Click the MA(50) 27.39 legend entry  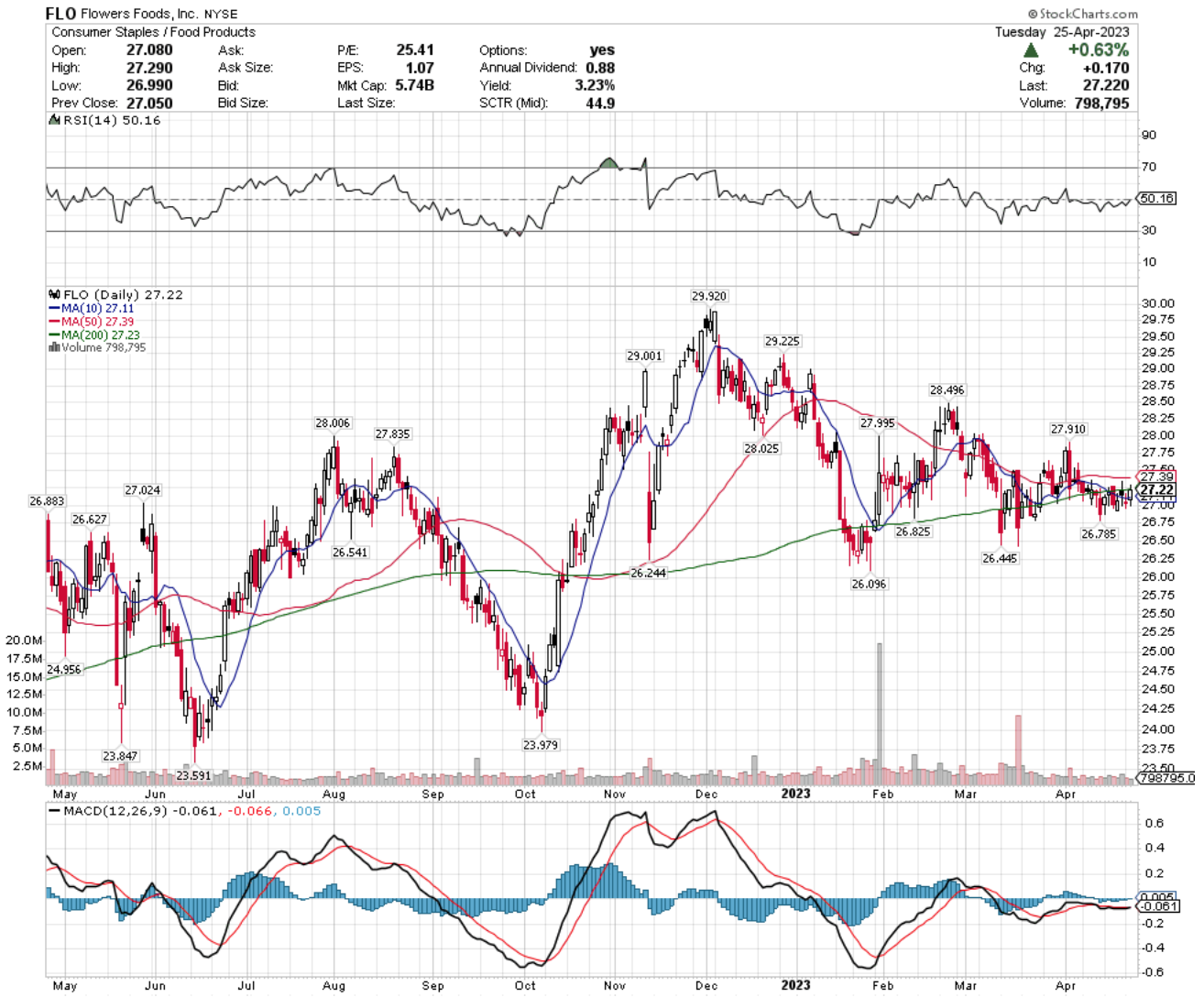point(92,322)
